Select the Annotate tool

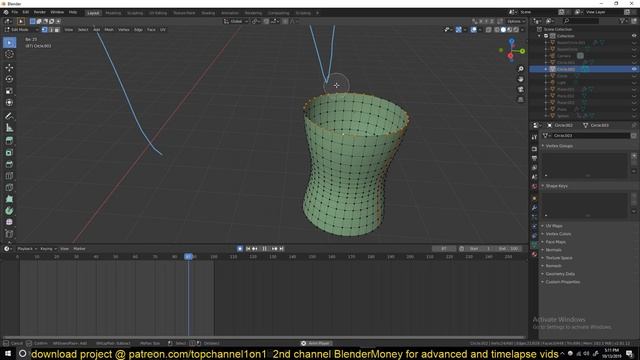tap(9, 116)
